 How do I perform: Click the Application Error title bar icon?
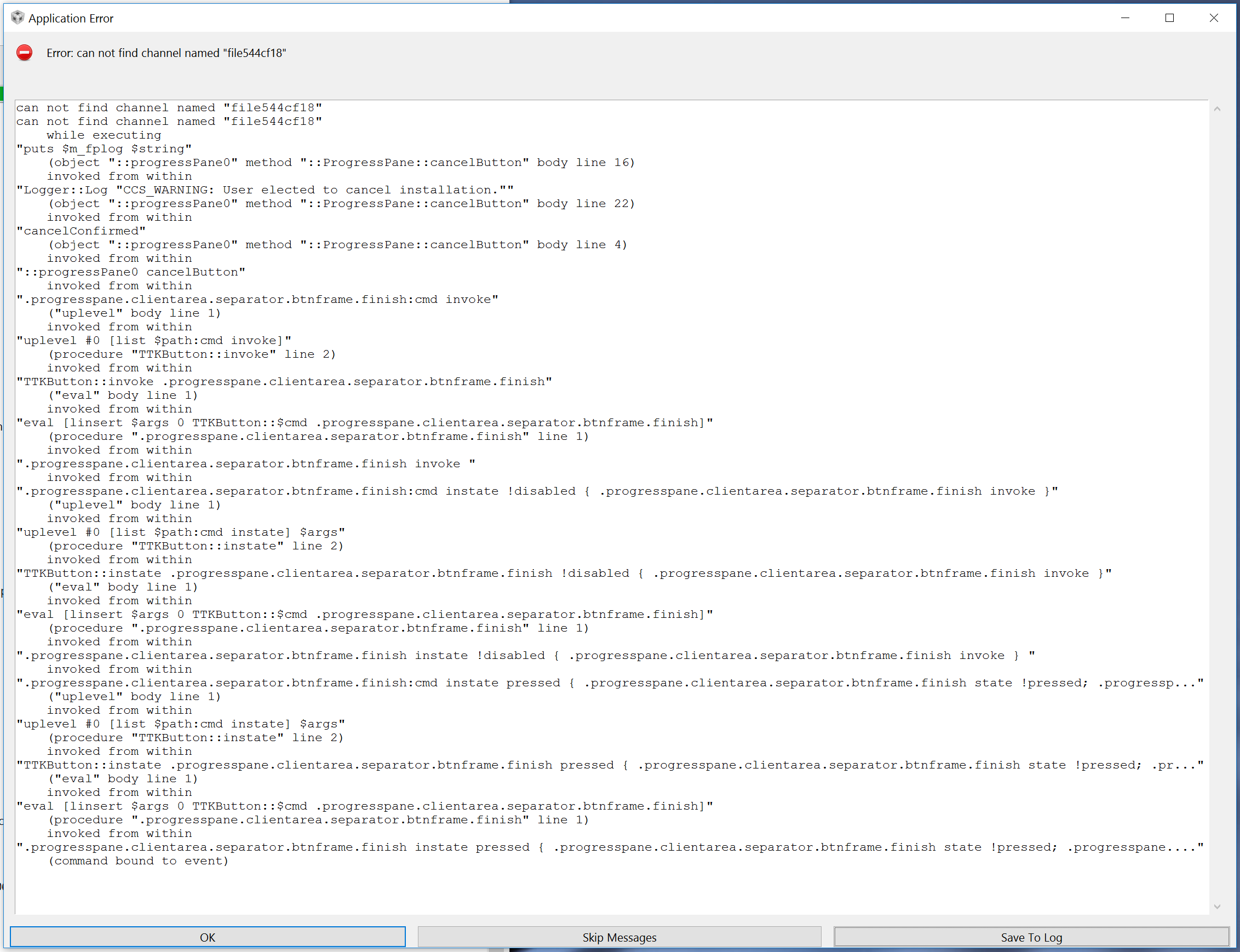(x=18, y=18)
